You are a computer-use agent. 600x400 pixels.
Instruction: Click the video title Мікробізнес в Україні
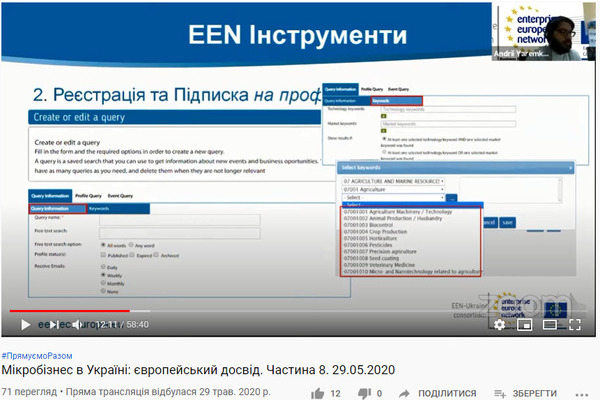point(198,370)
